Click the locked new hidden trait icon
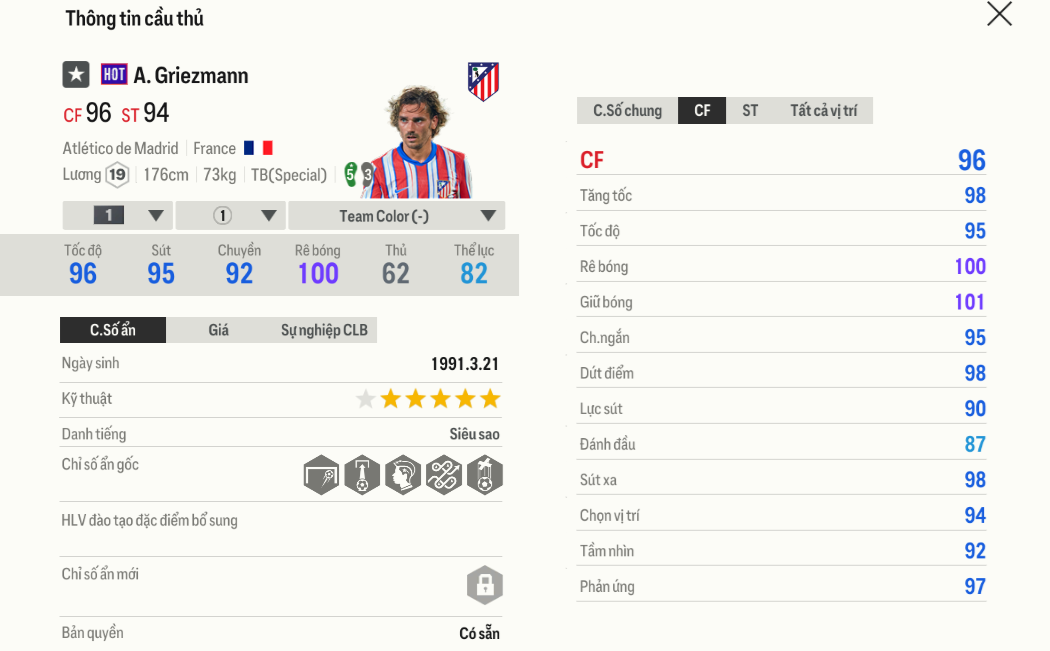 [484, 585]
